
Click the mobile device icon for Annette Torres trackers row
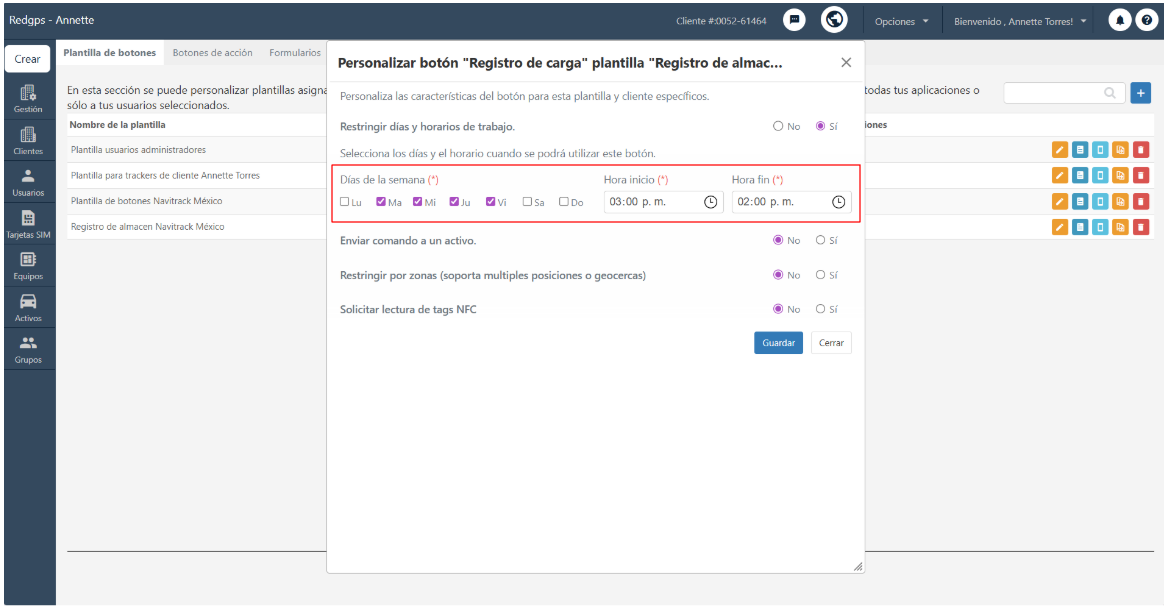[x=1100, y=176]
